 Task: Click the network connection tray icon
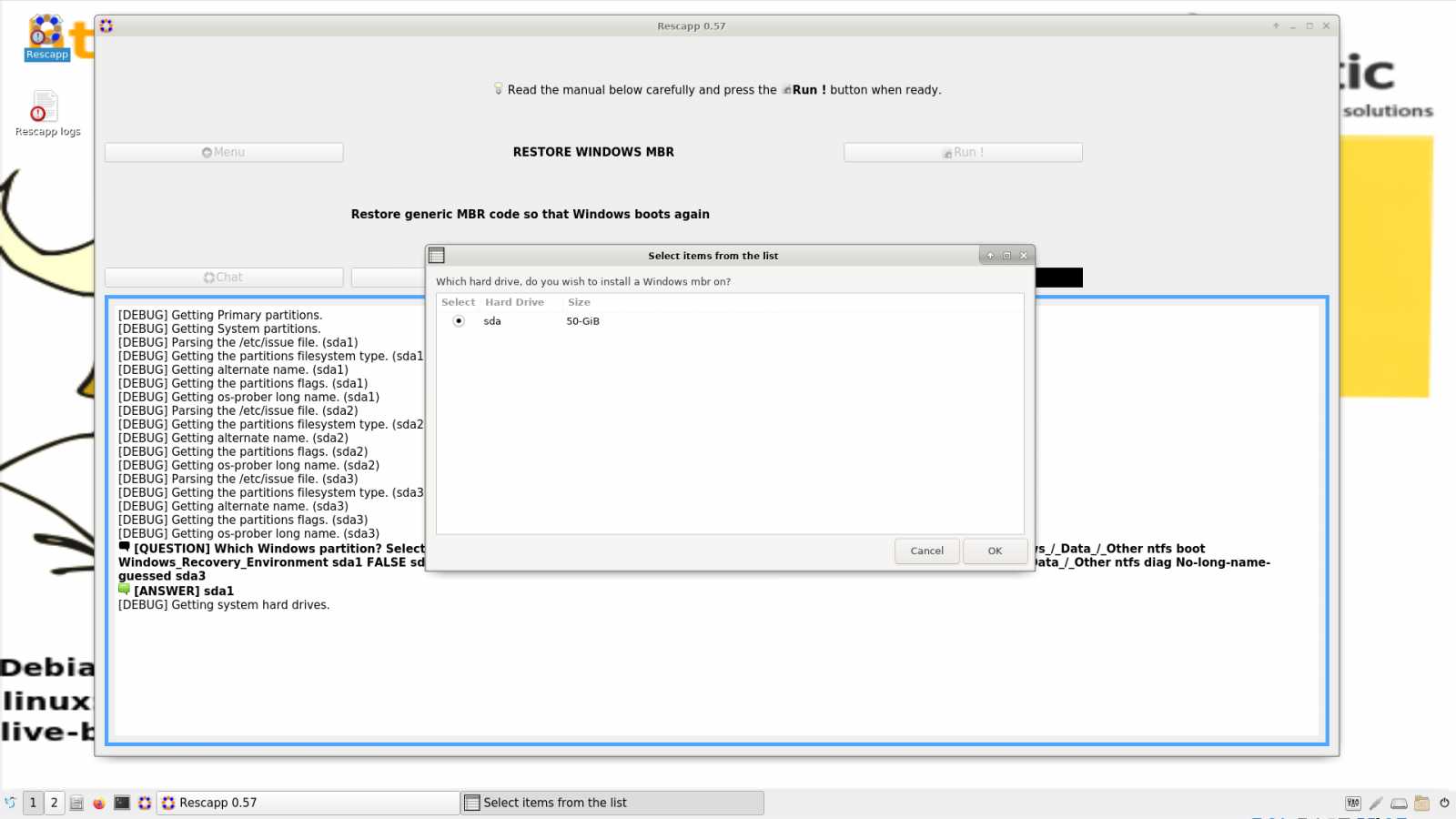click(1376, 803)
